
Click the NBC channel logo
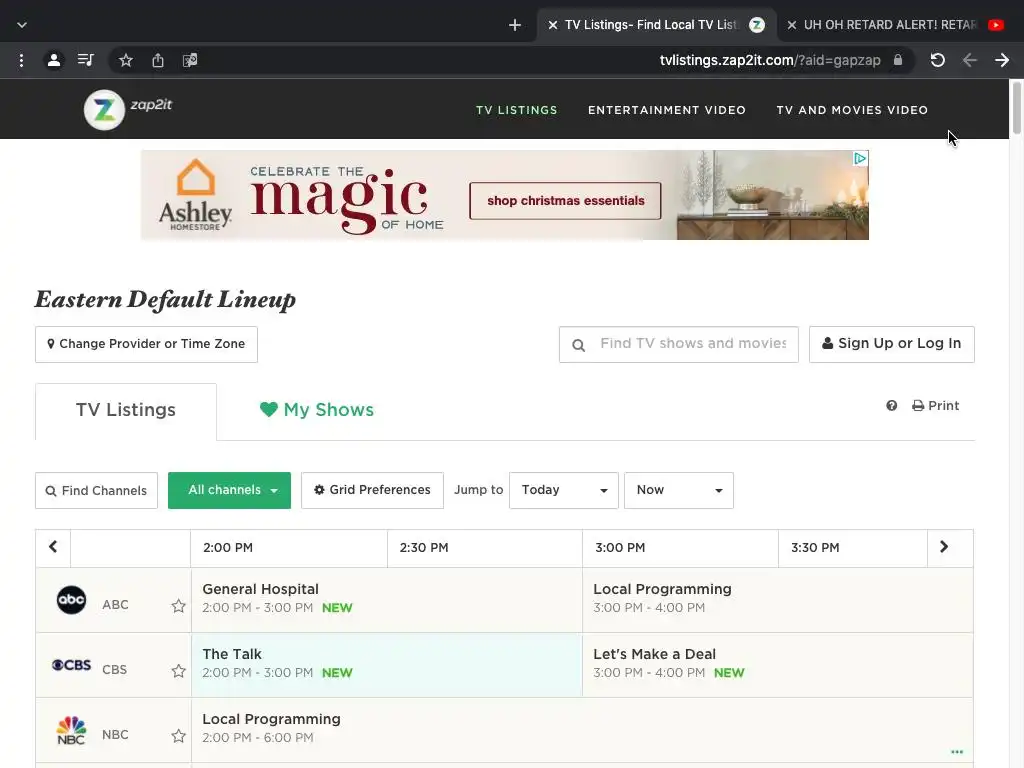[71, 731]
